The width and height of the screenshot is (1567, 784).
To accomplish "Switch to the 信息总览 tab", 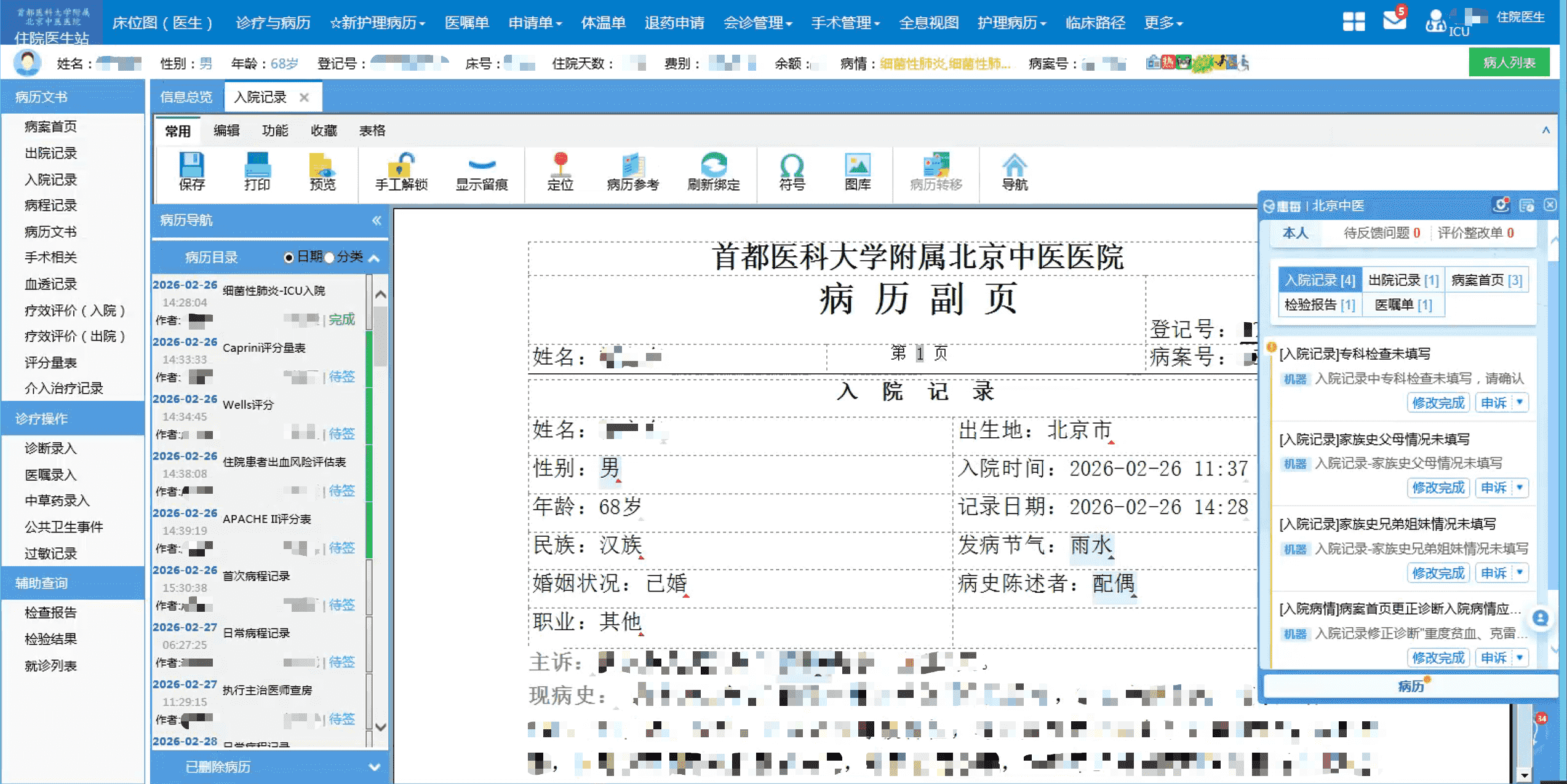I will (x=185, y=97).
